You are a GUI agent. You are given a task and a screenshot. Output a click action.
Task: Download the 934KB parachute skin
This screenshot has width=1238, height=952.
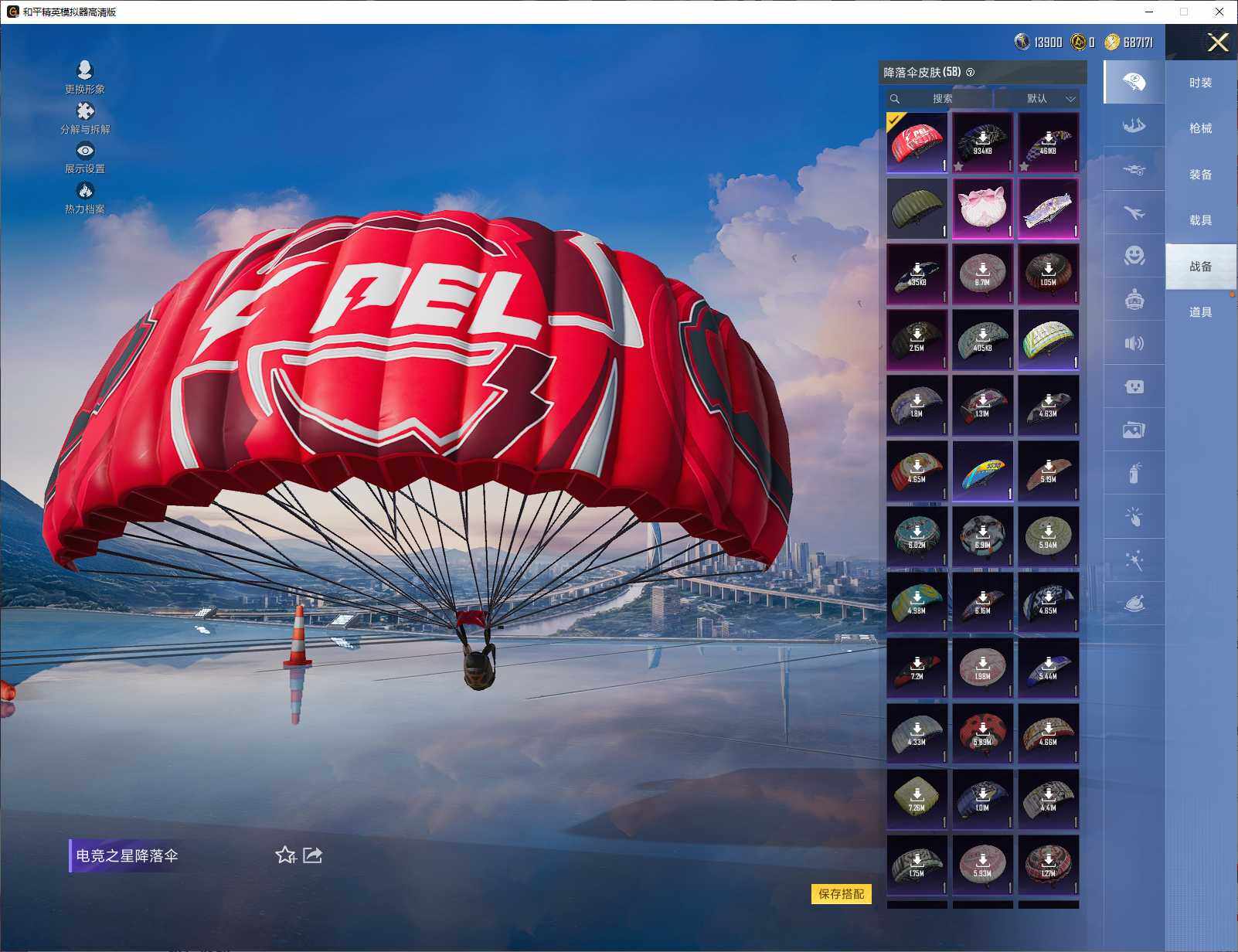[x=983, y=143]
